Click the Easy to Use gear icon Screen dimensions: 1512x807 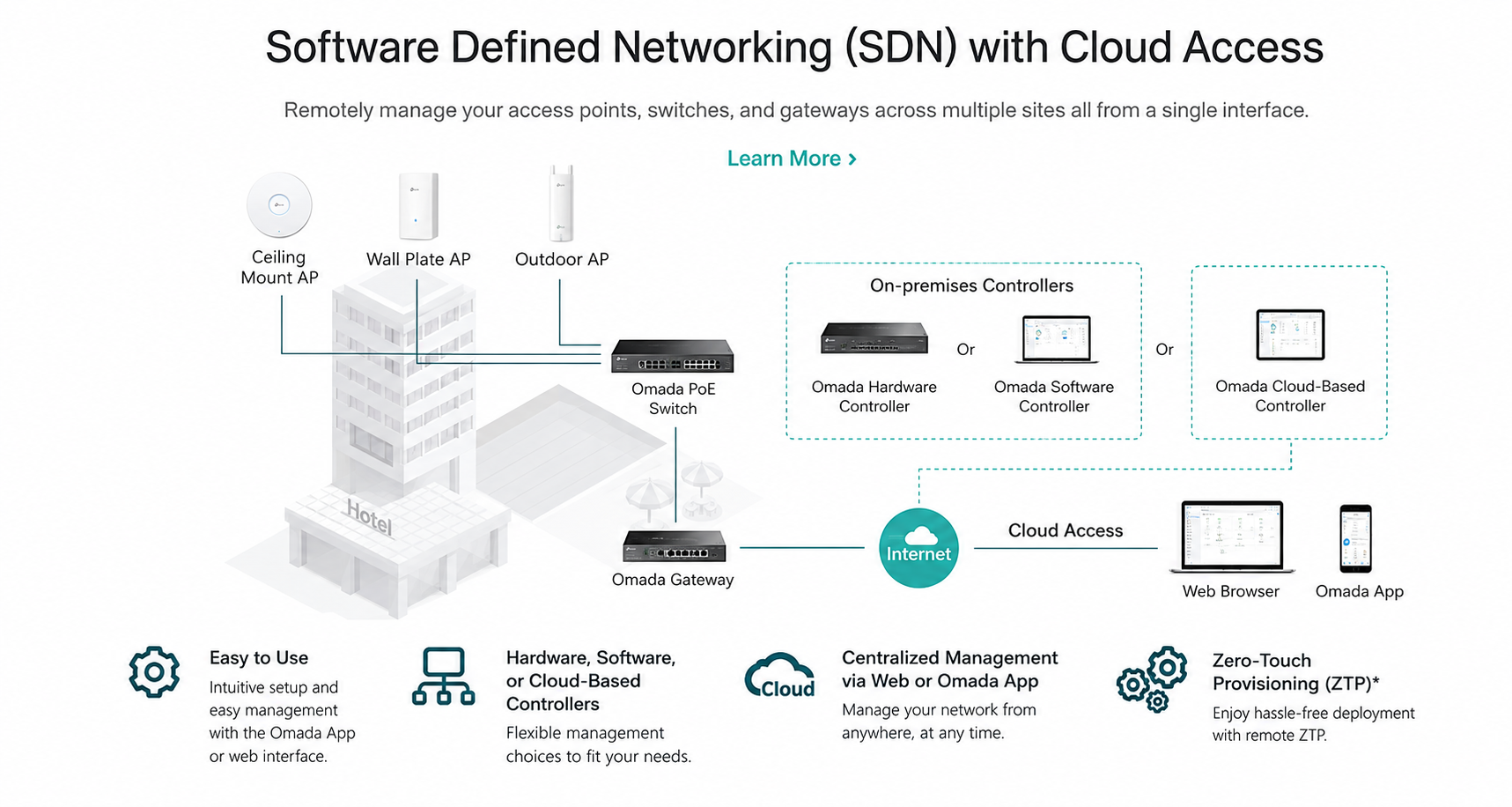154,672
